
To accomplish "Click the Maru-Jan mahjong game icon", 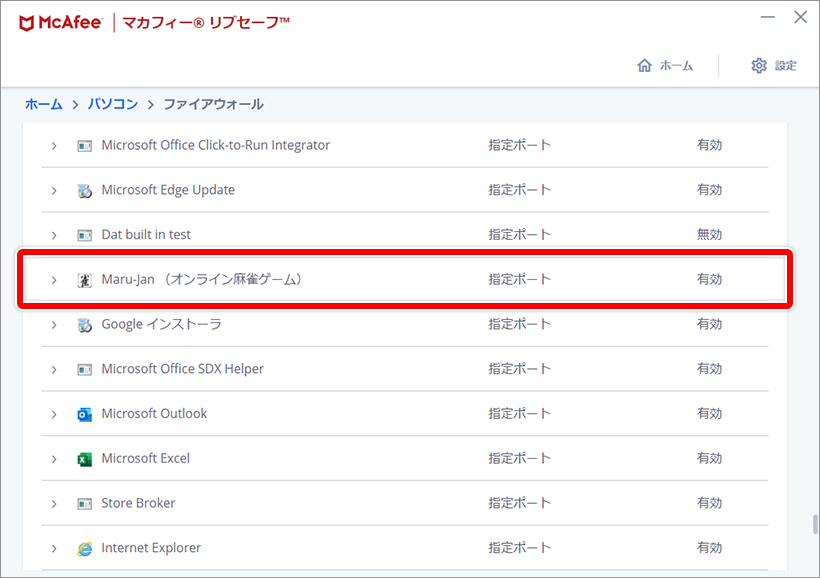I will 84,280.
